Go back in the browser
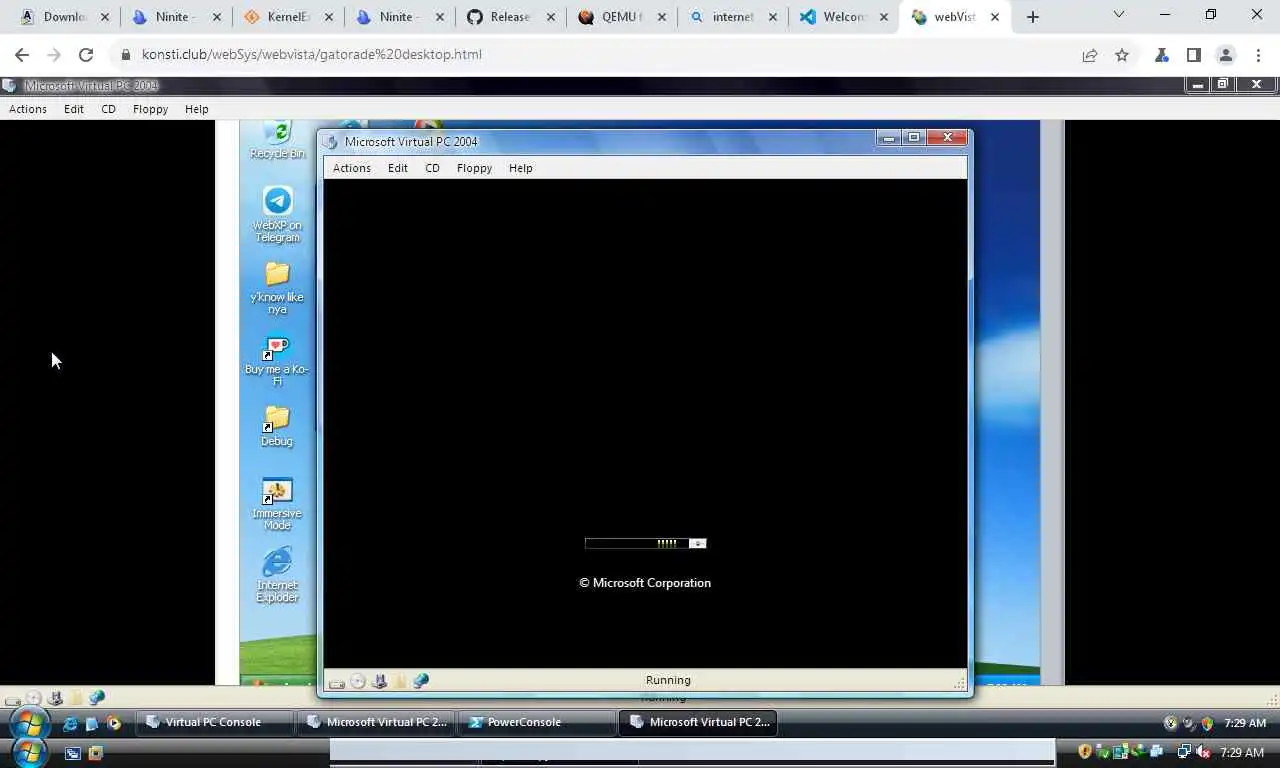 (x=22, y=55)
